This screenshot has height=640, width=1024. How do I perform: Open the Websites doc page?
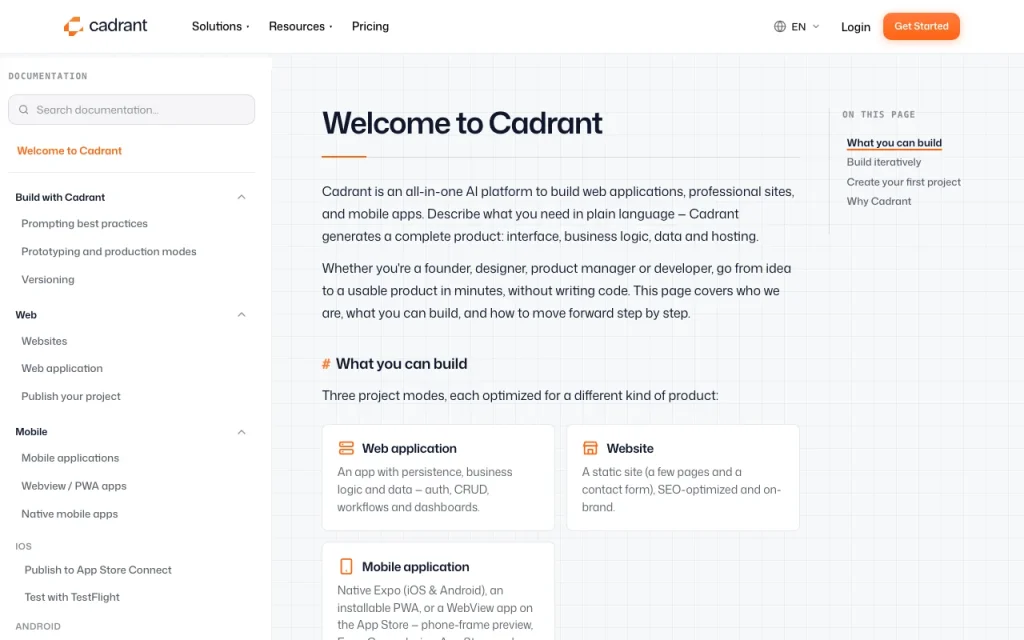coord(44,341)
